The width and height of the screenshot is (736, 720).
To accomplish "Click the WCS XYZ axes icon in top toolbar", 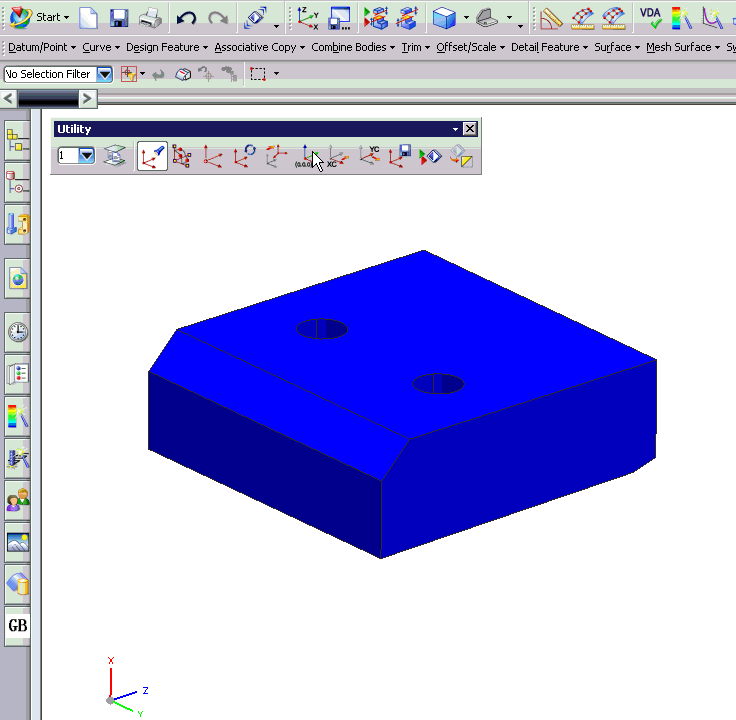I will 307,18.
